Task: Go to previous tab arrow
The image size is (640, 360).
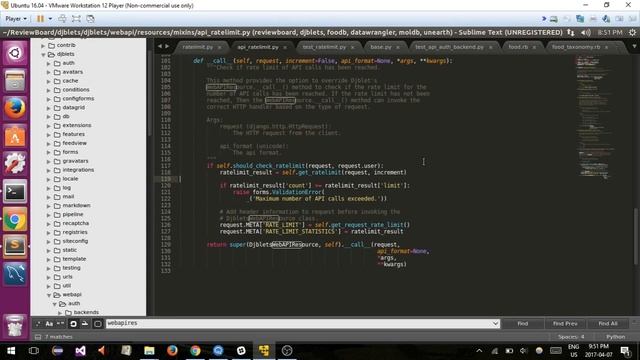Action: pos(160,47)
